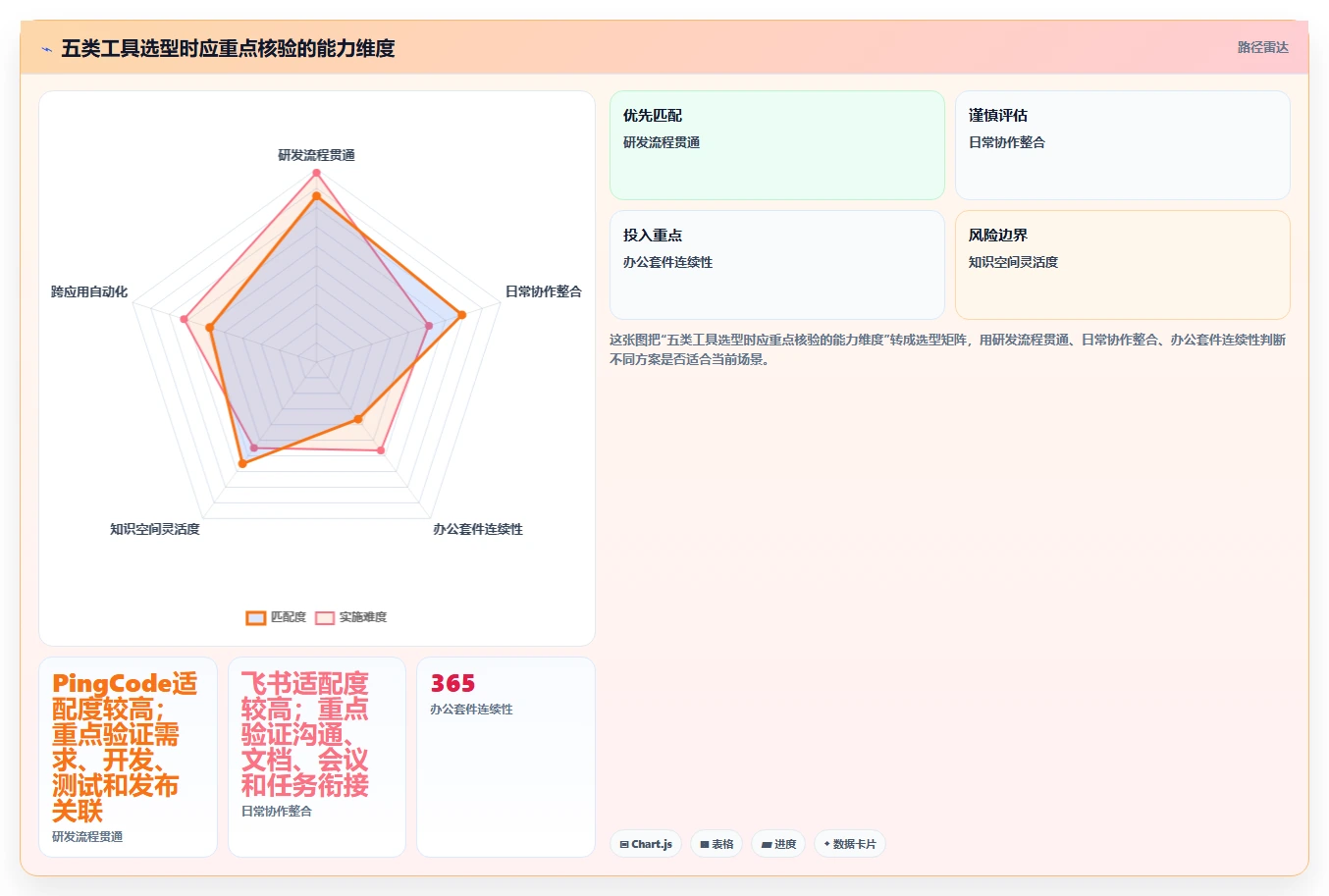Image resolution: width=1329 pixels, height=896 pixels.
Task: Click the 365 stat value
Action: click(x=452, y=683)
